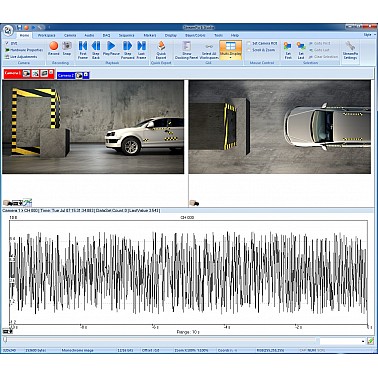The width and height of the screenshot is (378, 378).
Task: Click the second icon on Camera 1 tab
Action: pos(35,74)
